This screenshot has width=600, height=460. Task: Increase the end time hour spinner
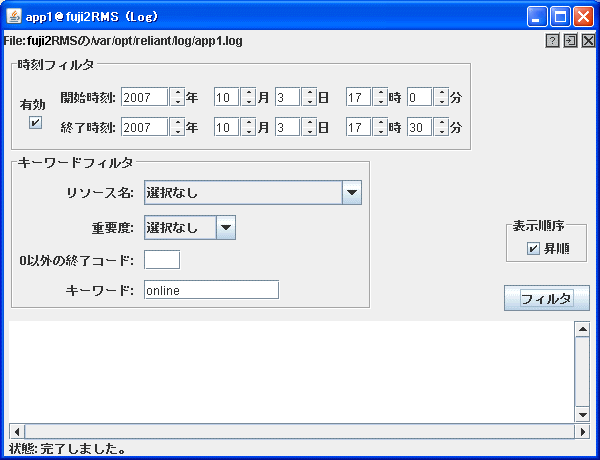coord(380,122)
